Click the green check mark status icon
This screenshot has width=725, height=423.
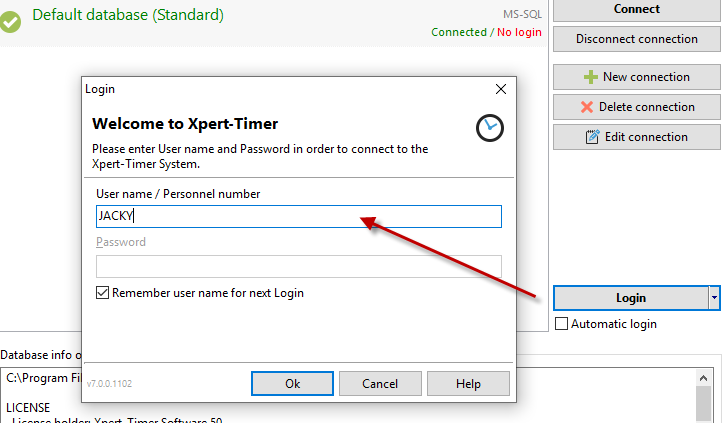11,20
